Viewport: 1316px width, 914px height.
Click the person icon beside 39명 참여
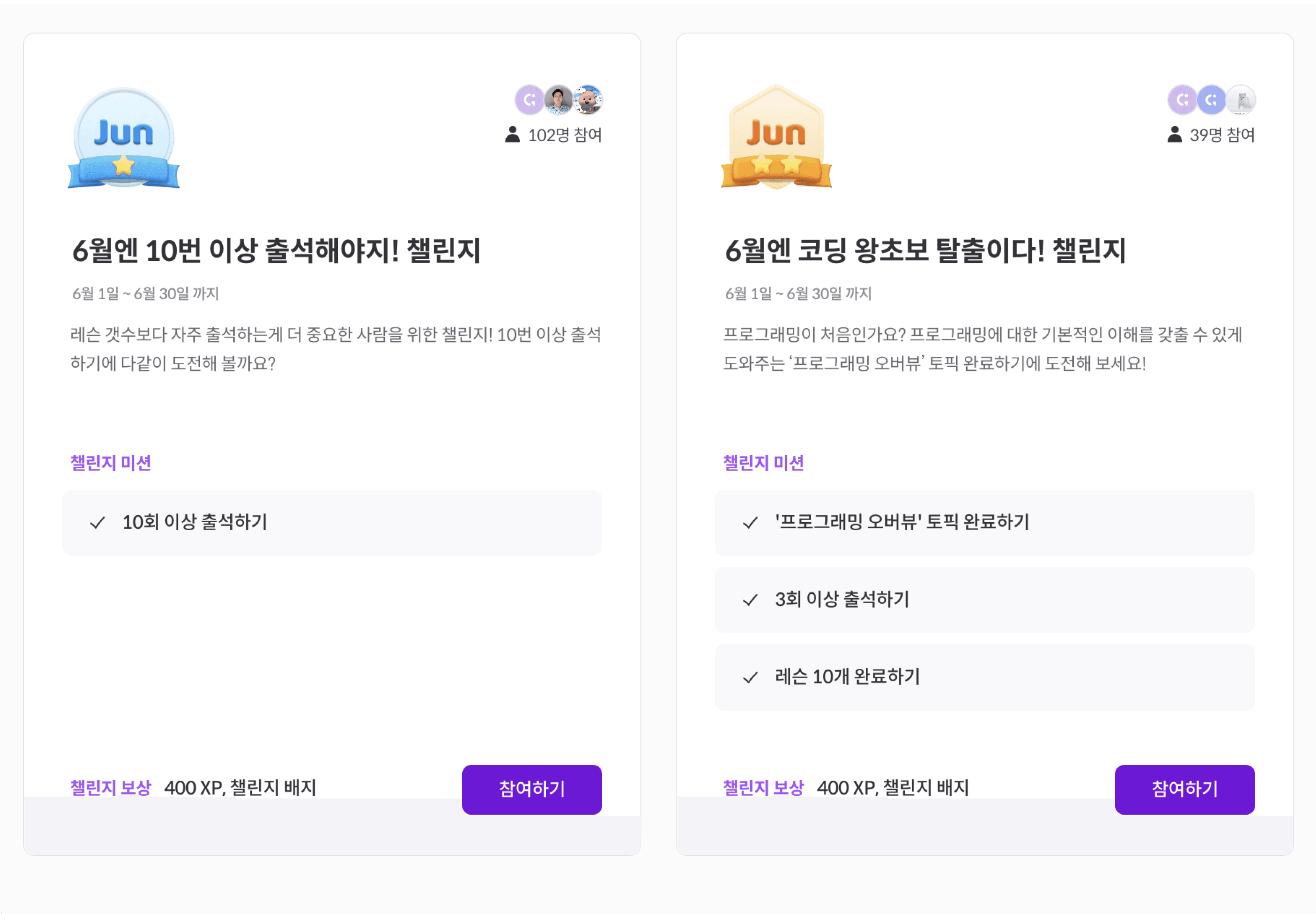pyautogui.click(x=1175, y=135)
